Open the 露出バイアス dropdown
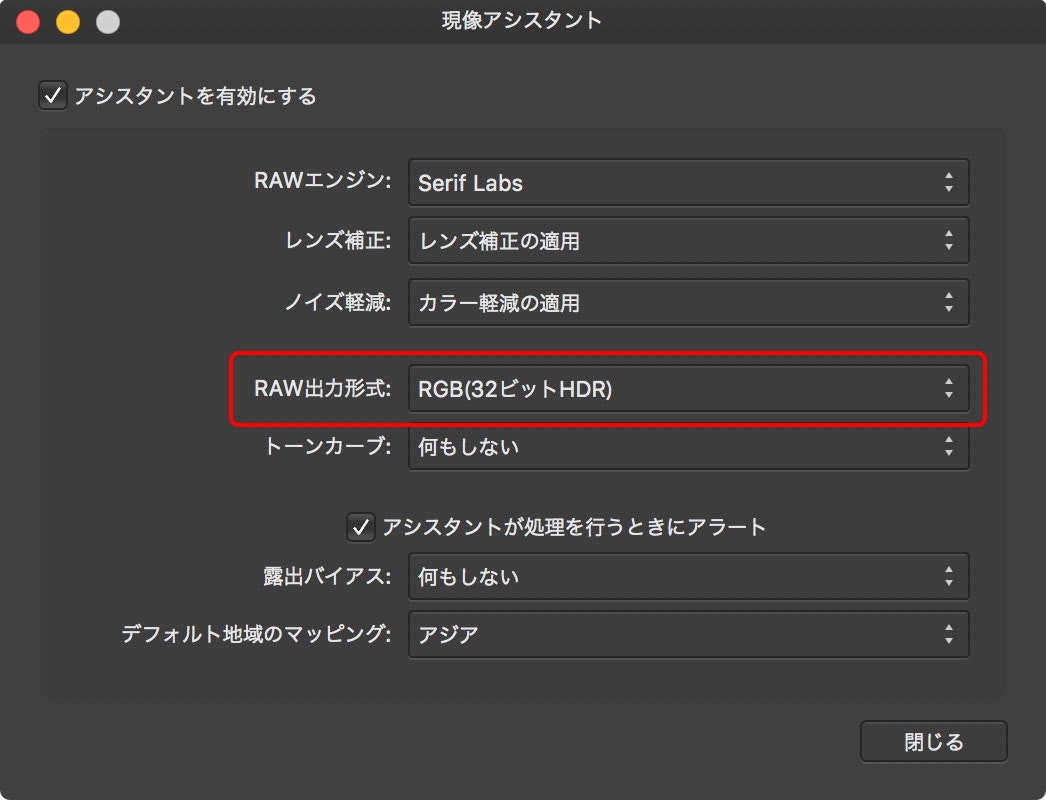 688,576
